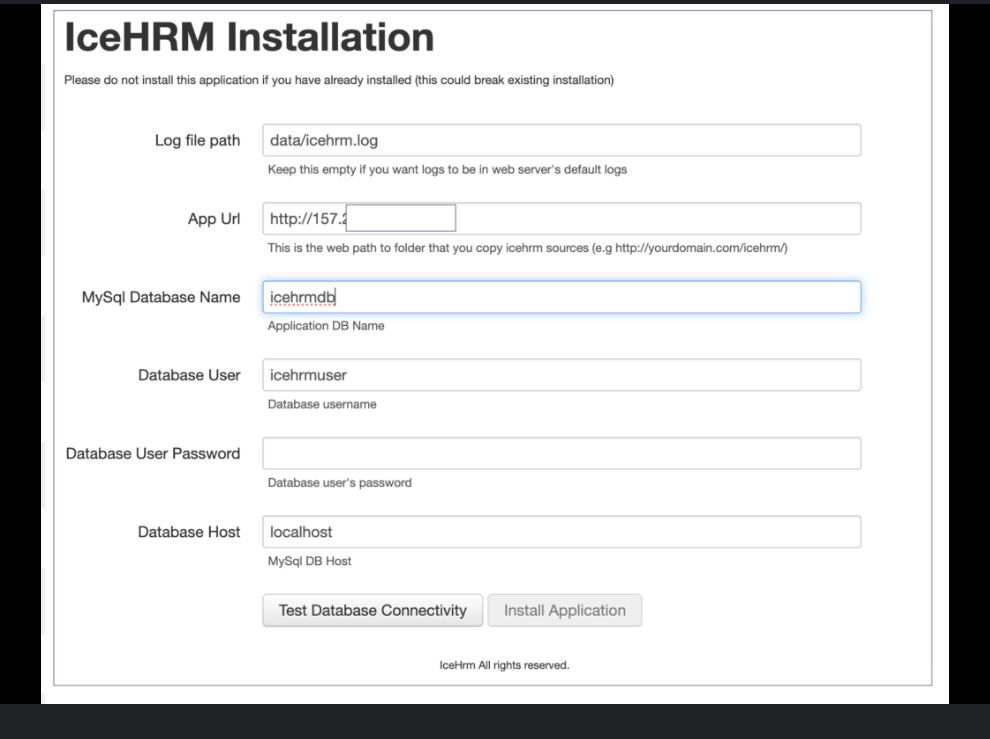This screenshot has height=739, width=990.
Task: Click the 'Log file path' label
Action: click(x=198, y=140)
